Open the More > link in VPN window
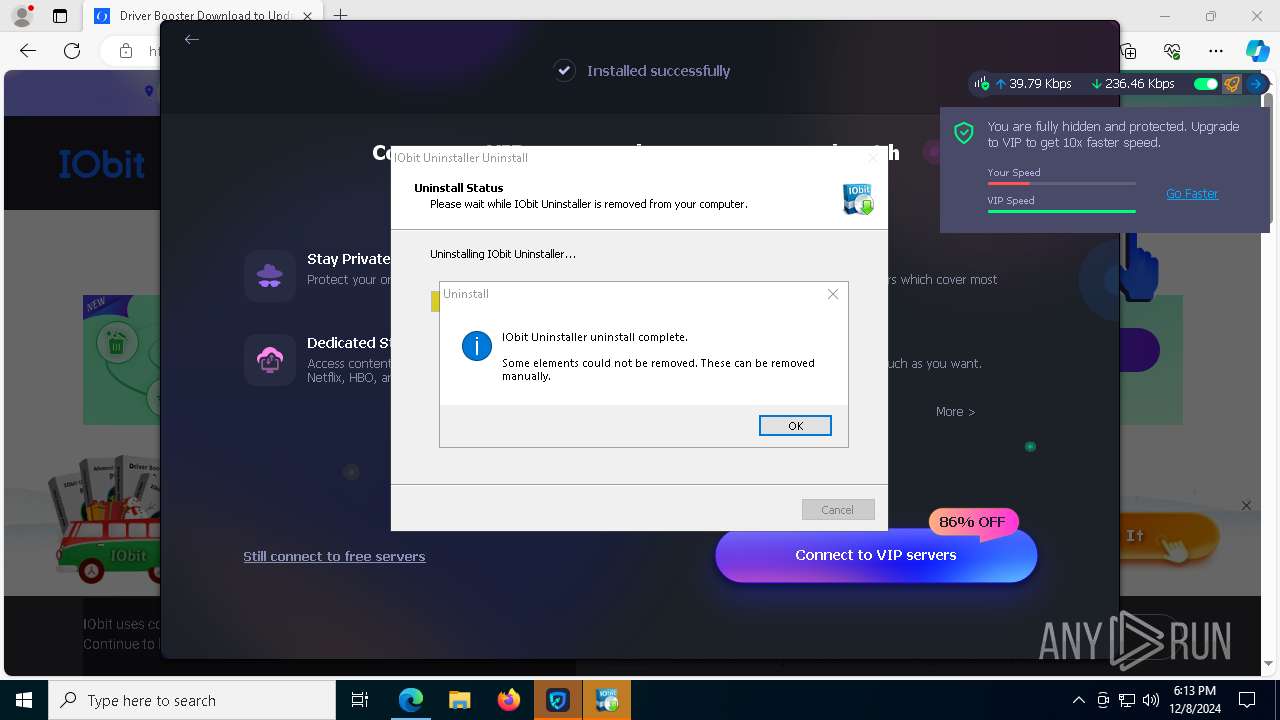The width and height of the screenshot is (1280, 720). point(955,411)
